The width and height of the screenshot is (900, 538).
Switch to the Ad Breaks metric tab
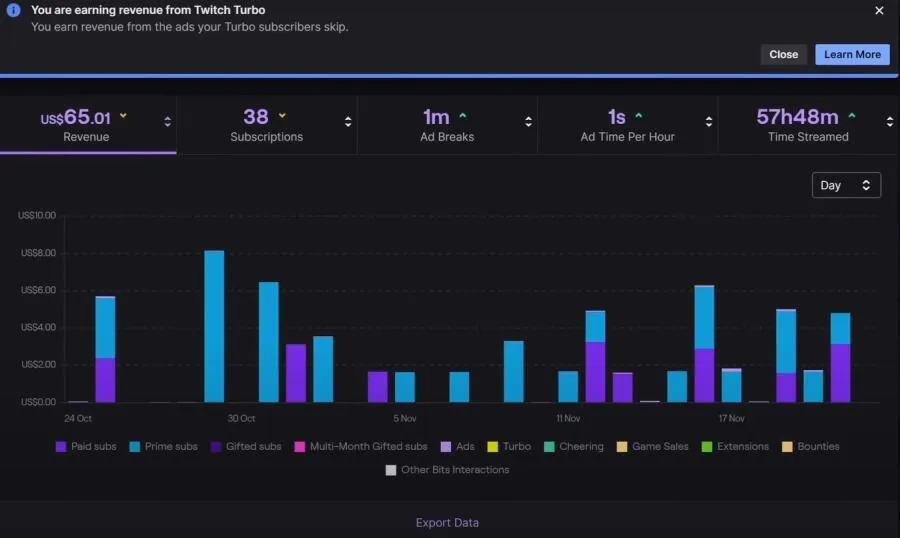[447, 125]
